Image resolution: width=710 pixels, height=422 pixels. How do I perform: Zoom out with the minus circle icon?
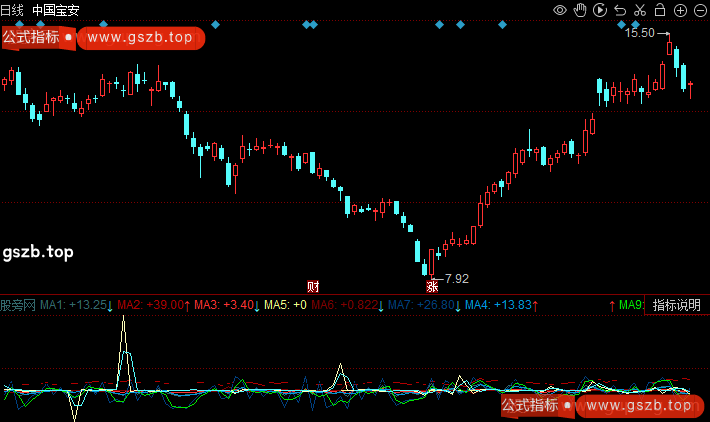pyautogui.click(x=698, y=10)
